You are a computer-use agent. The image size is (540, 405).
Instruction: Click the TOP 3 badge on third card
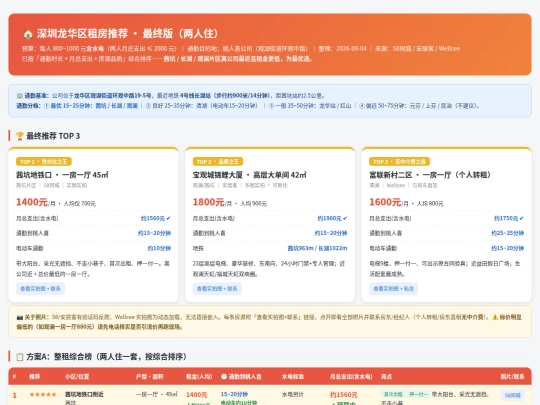[x=399, y=162]
